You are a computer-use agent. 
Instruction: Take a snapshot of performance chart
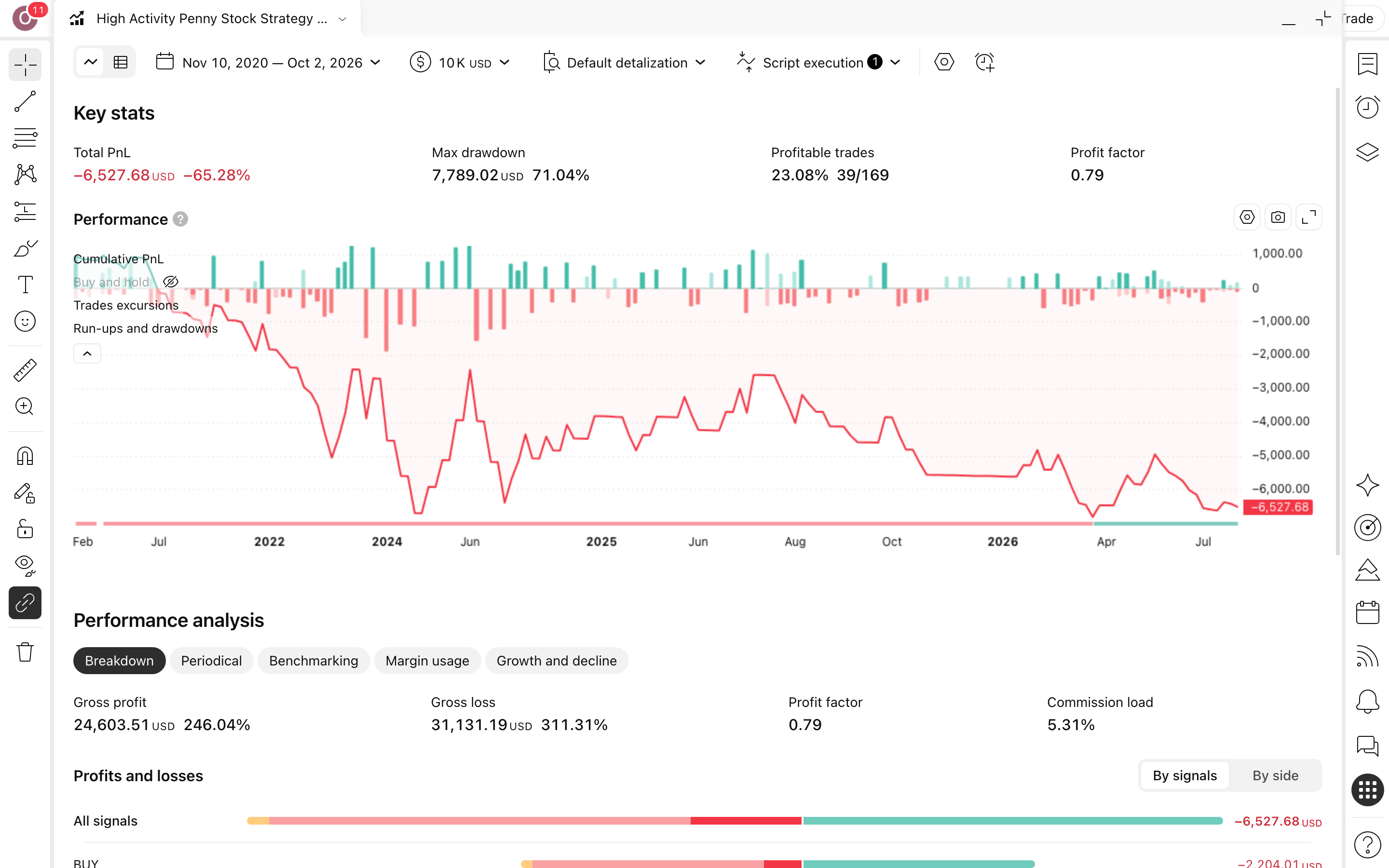click(x=1278, y=217)
